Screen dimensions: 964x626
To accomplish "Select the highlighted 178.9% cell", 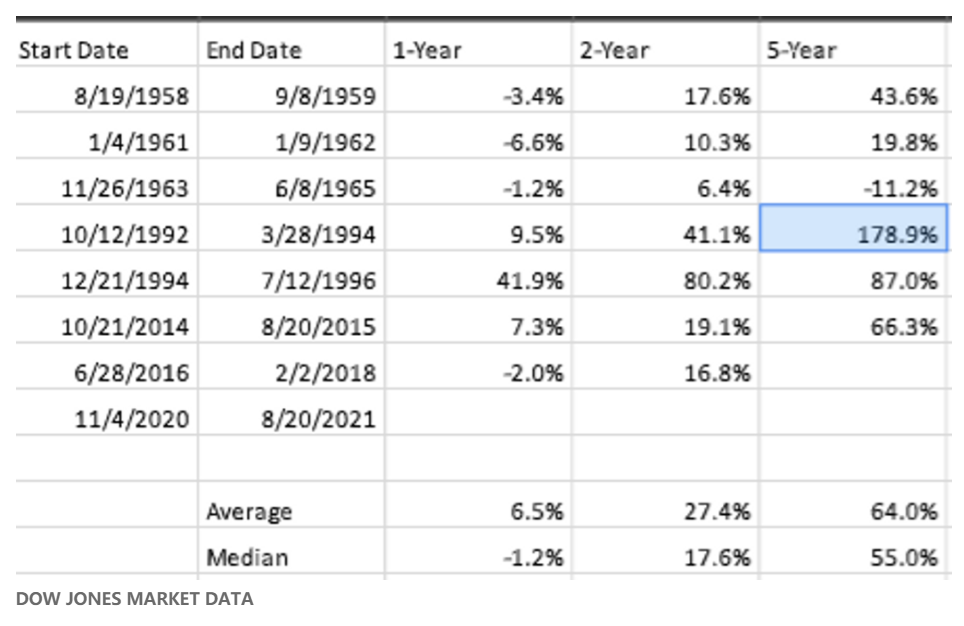I will pos(853,235).
